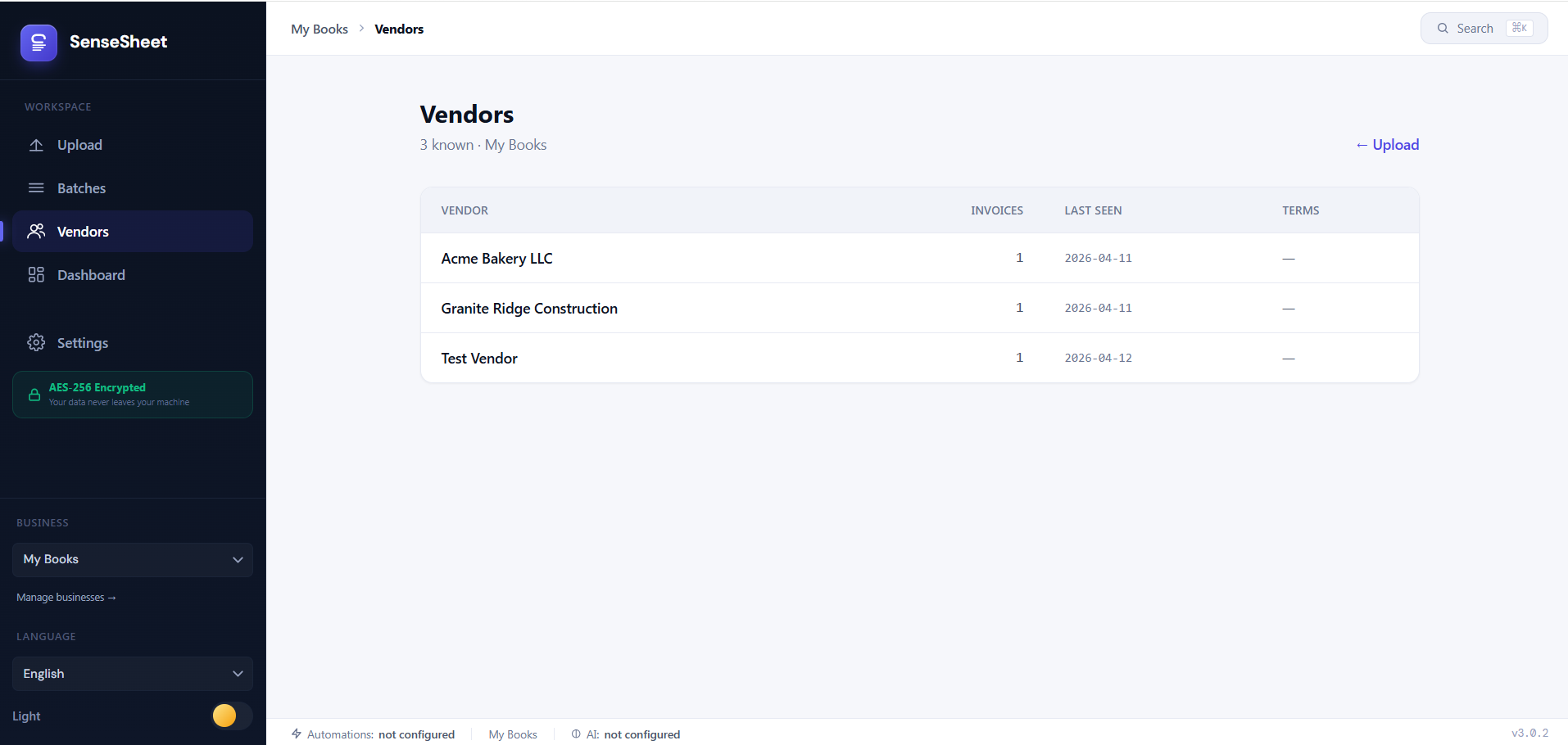Image resolution: width=1568 pixels, height=745 pixels.
Task: Open the My Books business dropdown
Action: [x=132, y=559]
